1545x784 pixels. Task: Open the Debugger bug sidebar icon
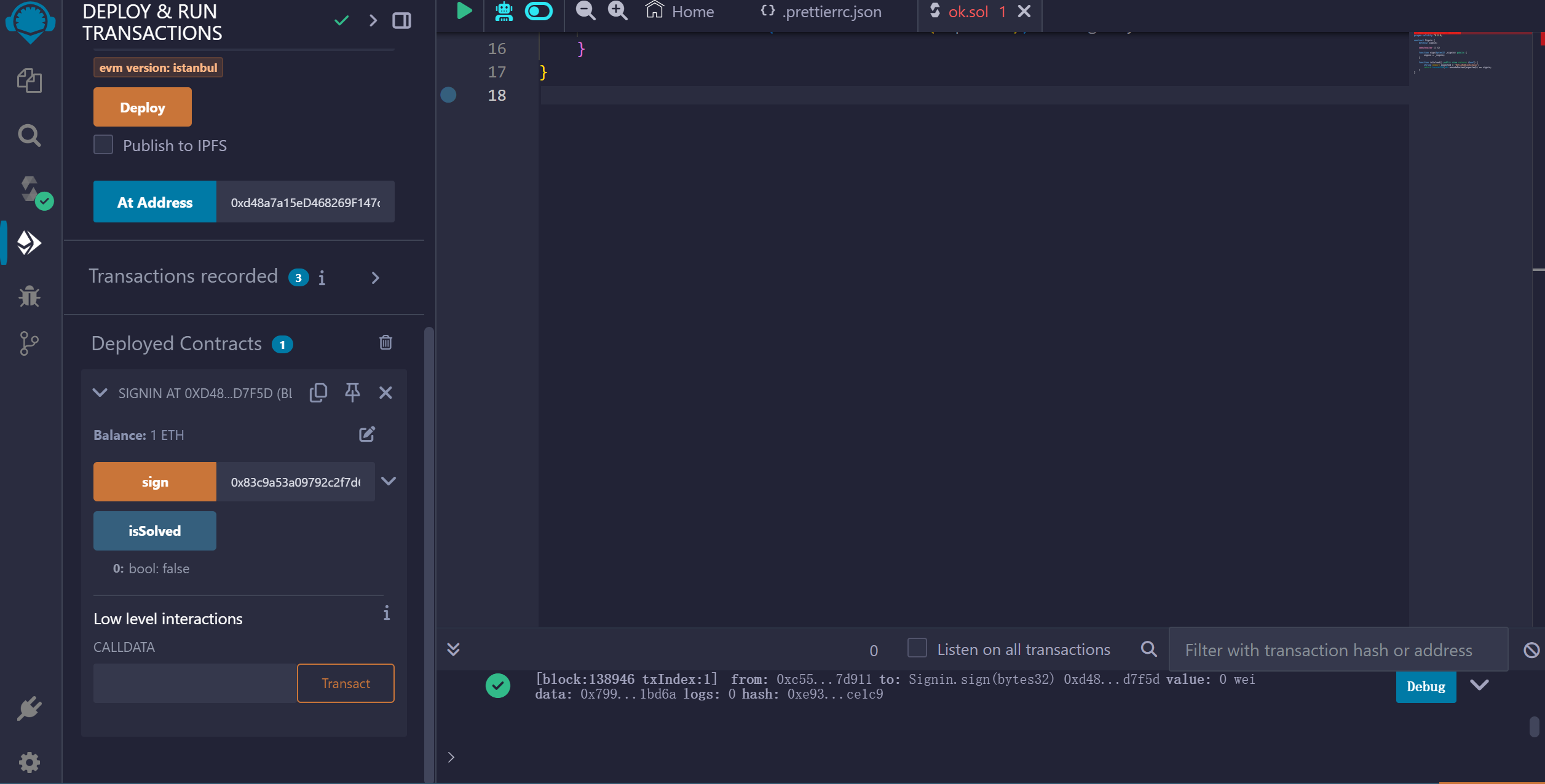(x=30, y=296)
